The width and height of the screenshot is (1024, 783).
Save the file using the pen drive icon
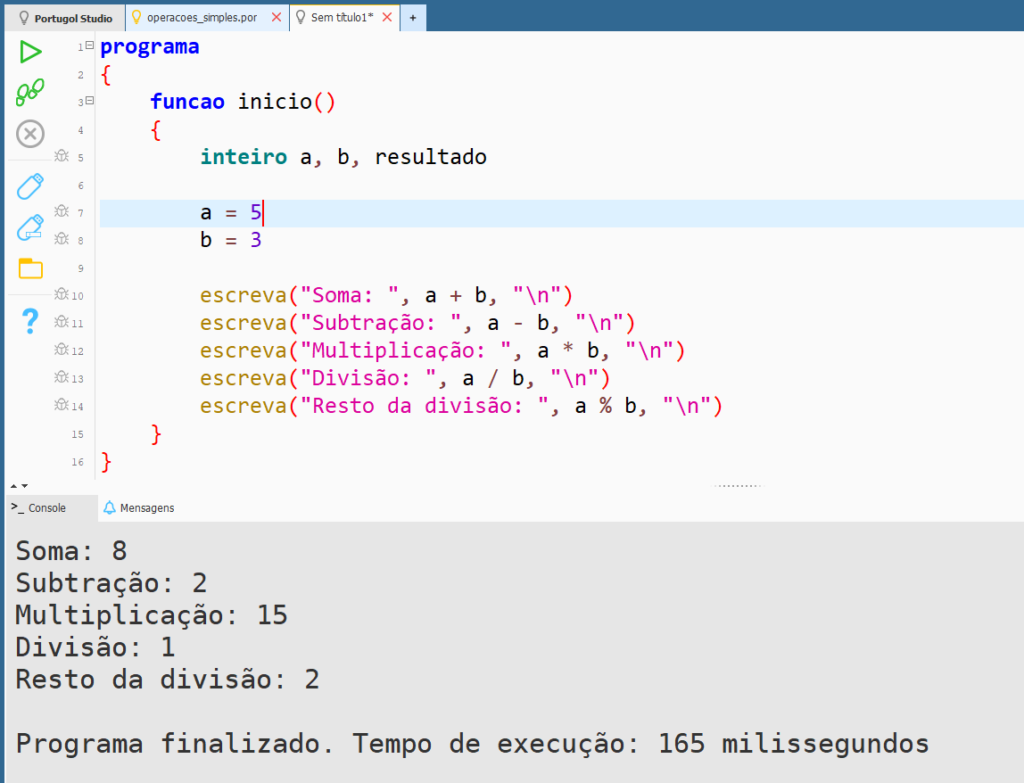tap(30, 186)
